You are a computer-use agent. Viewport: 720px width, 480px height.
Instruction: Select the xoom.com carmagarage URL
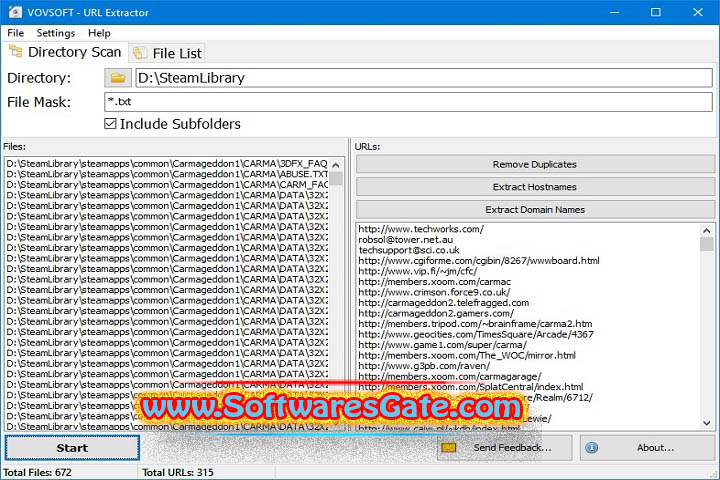[x=450, y=376]
